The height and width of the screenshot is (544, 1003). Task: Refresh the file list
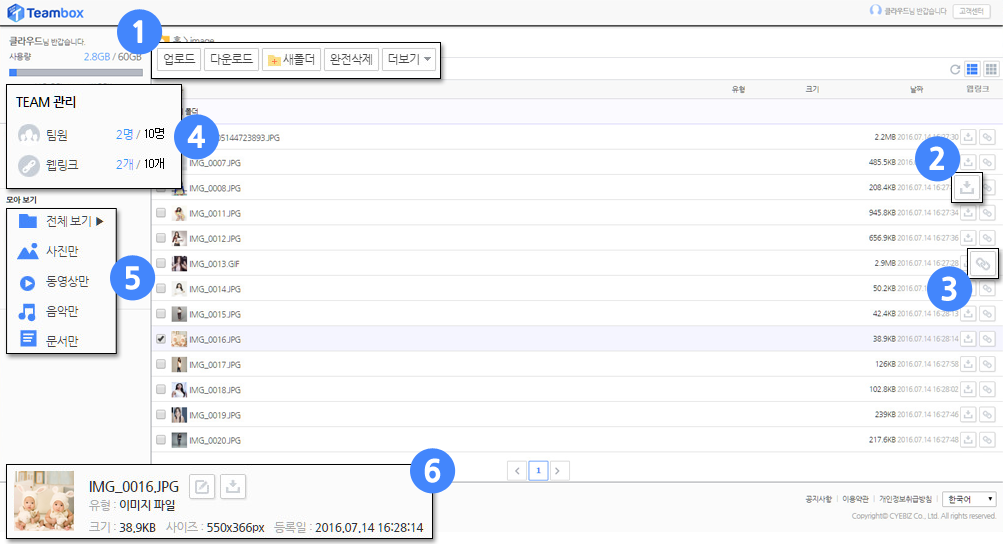click(955, 69)
